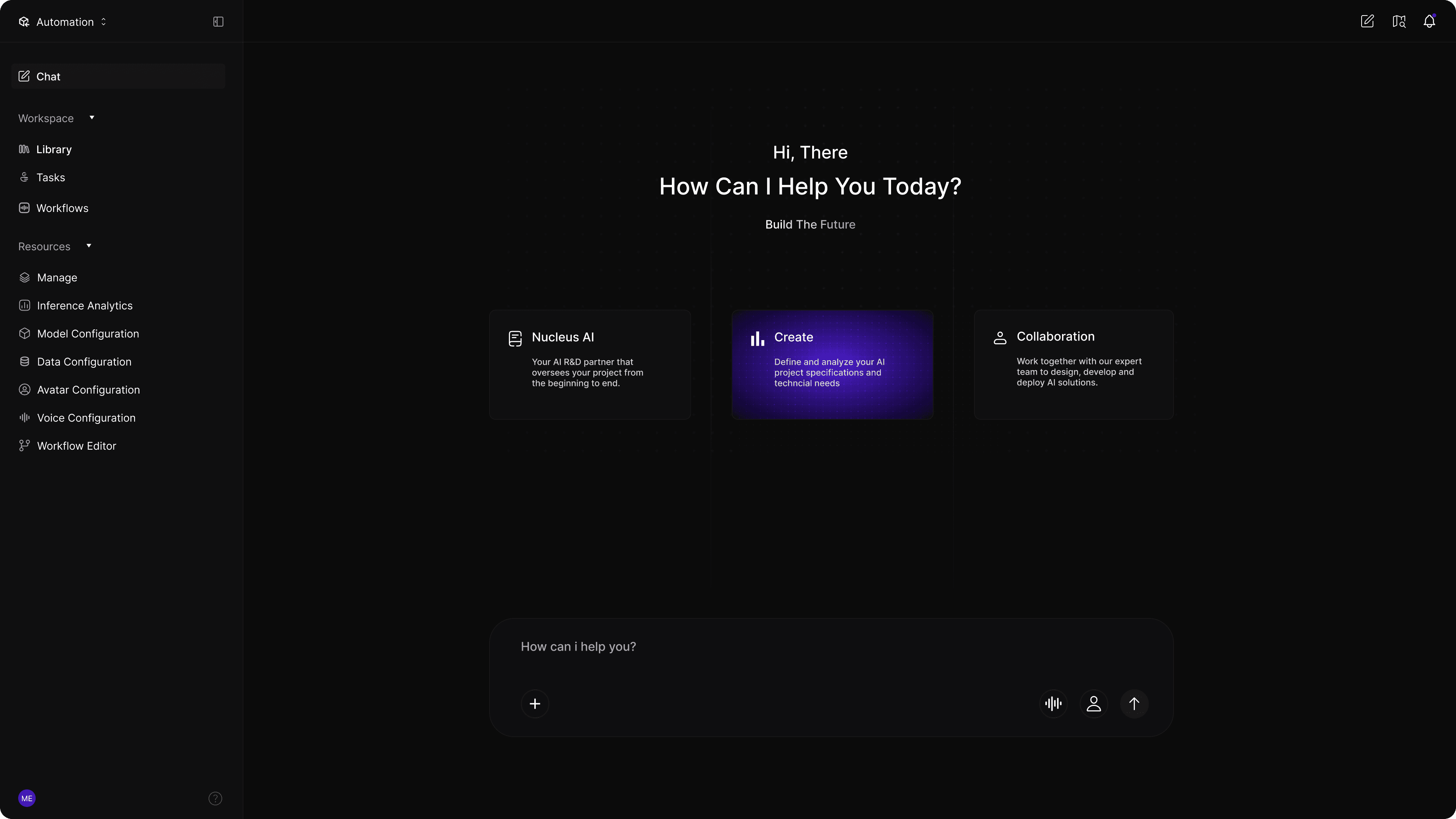Click the new chat compose icon
The width and height of the screenshot is (1456, 819).
pos(1367,22)
